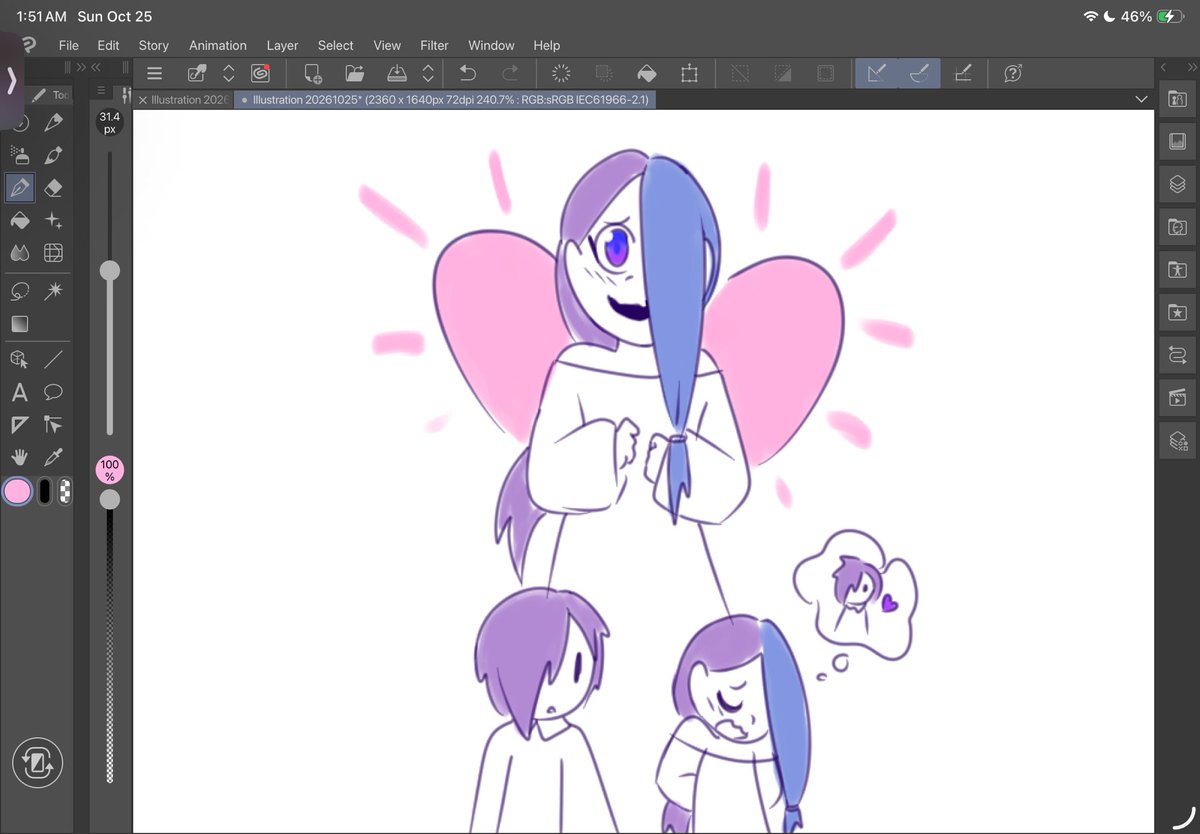Open the Layers palette stack icon
This screenshot has width=1200, height=834.
[x=1177, y=184]
